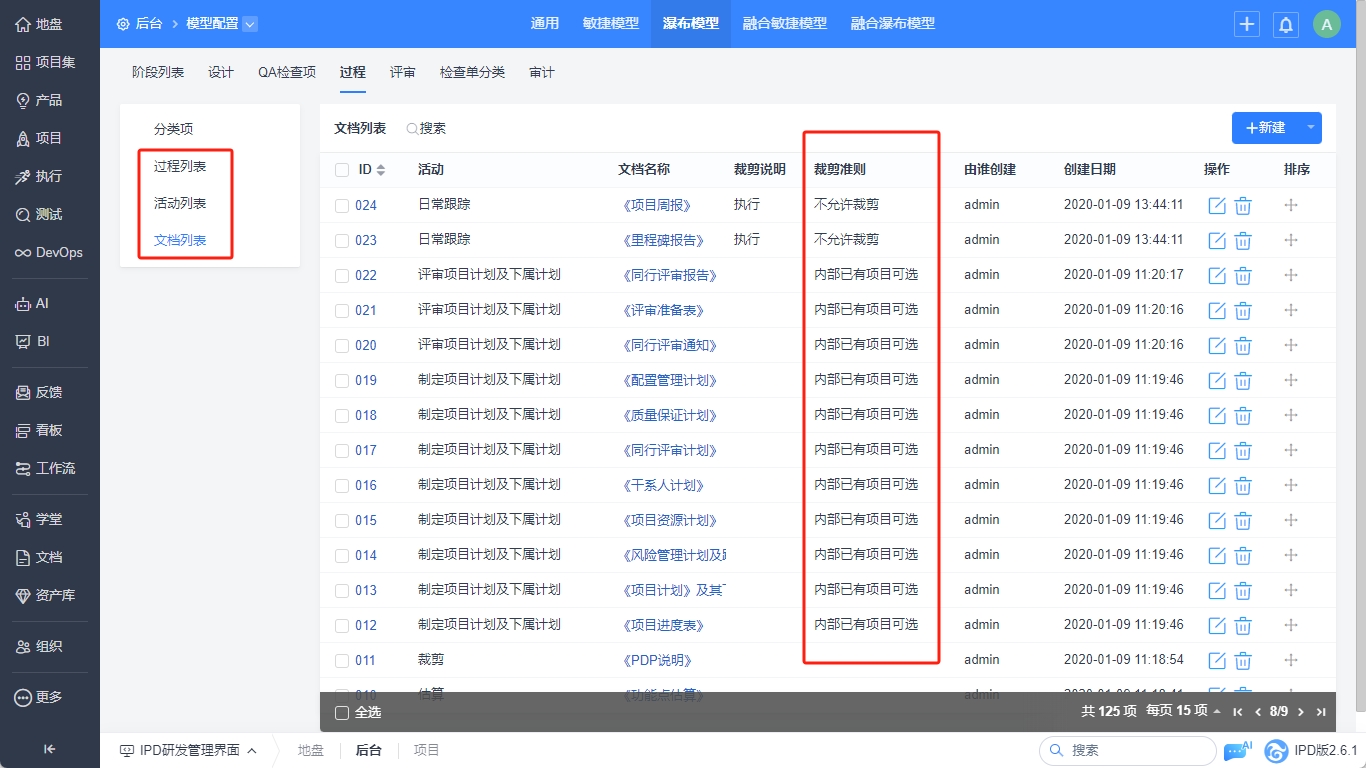Open the dropdown arrow beside 新建 button
Screen dimensions: 1366x768
pos(1310,128)
